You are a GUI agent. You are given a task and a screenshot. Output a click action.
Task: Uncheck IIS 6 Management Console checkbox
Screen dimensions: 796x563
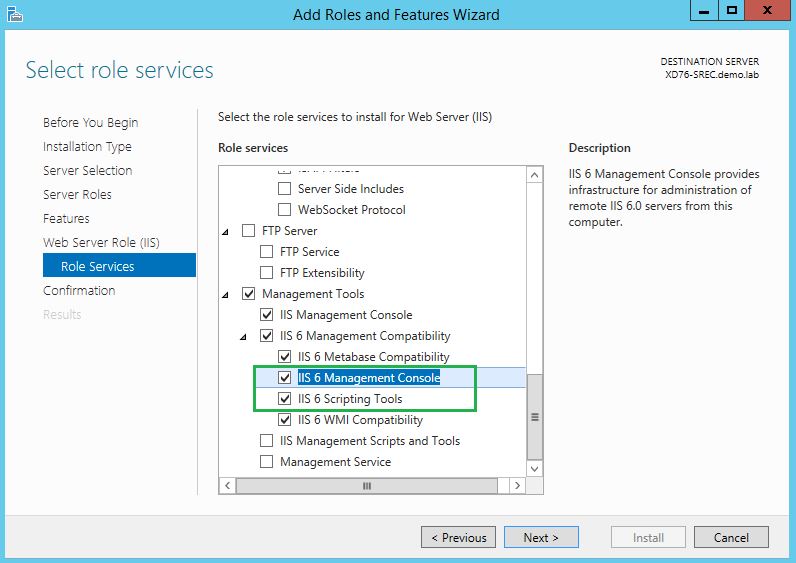285,378
